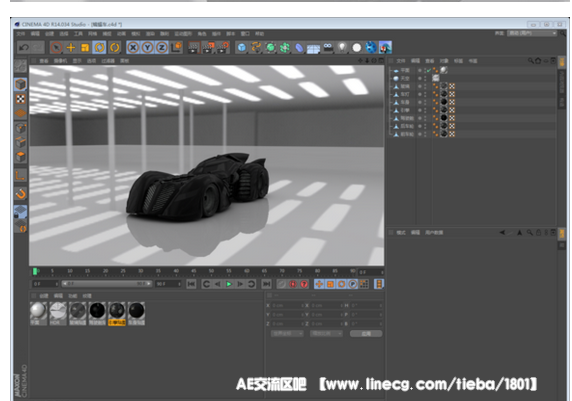Click the orange spline pen icon
This screenshot has width=572, height=401.
(x=256, y=48)
